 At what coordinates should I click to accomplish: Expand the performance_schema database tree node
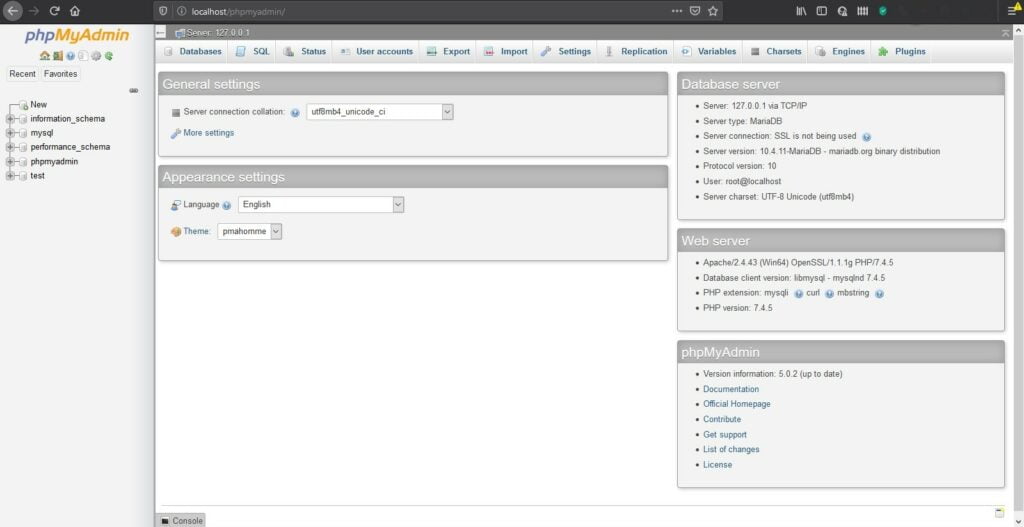click(10, 147)
